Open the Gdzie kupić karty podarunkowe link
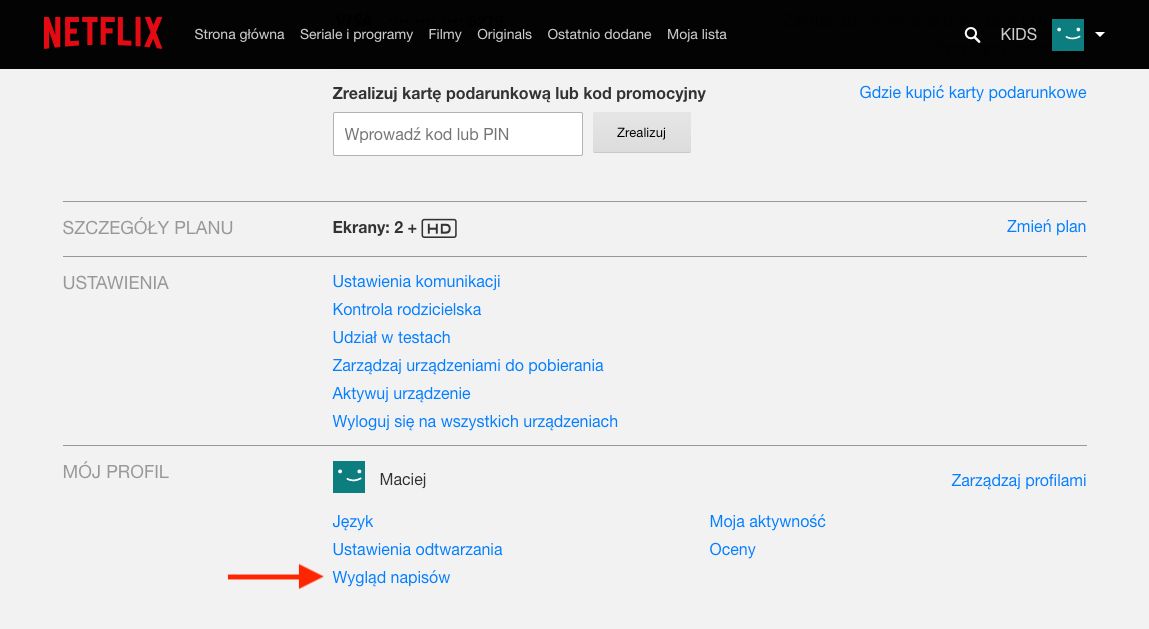Viewport: 1149px width, 629px height. click(972, 92)
